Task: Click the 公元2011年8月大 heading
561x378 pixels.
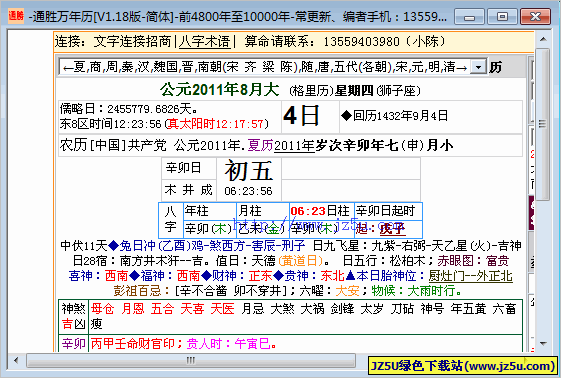Action: tap(219, 89)
